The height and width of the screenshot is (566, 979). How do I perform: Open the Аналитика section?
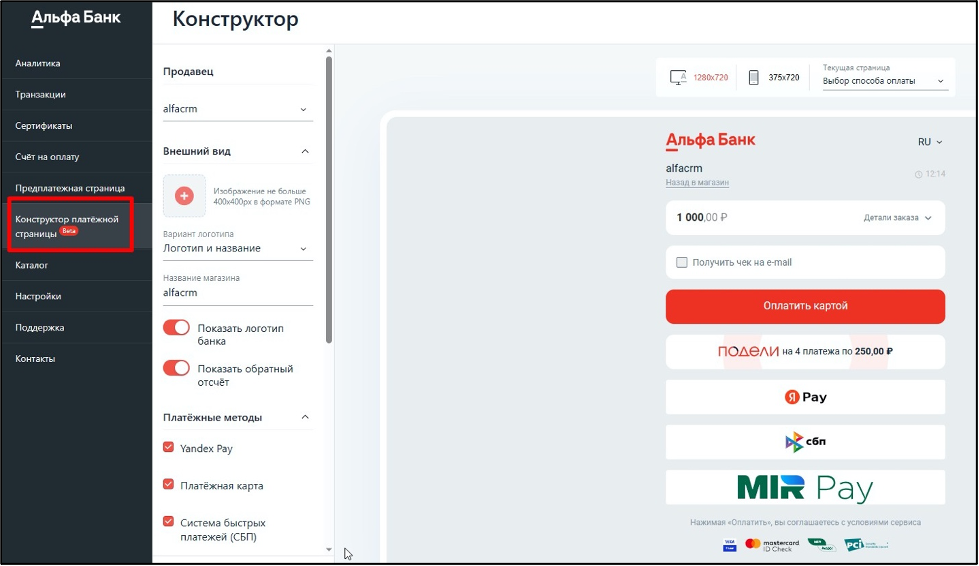click(38, 63)
